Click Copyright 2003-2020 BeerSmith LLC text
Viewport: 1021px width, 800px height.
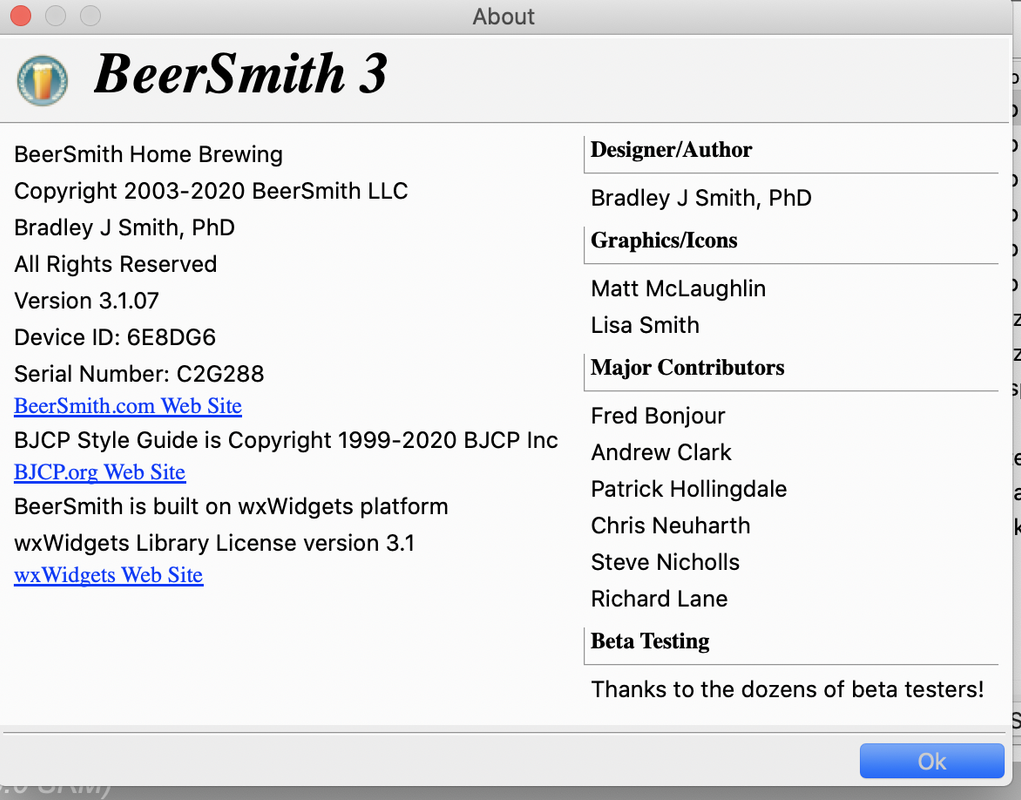(x=211, y=191)
